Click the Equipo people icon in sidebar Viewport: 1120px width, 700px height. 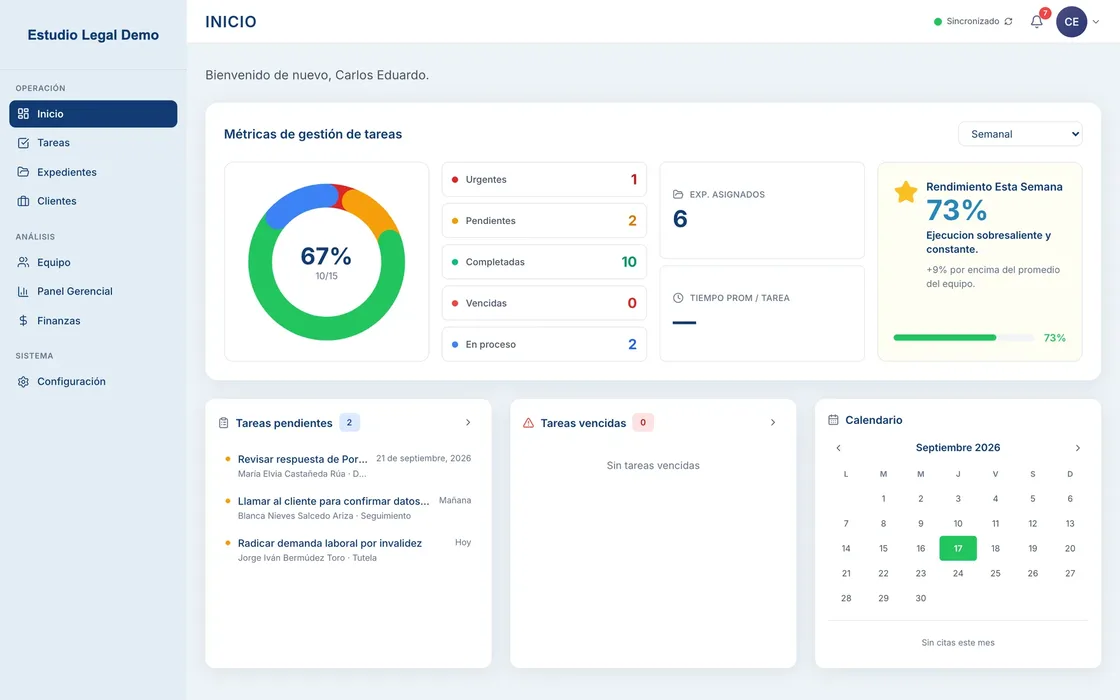pyautogui.click(x=24, y=262)
